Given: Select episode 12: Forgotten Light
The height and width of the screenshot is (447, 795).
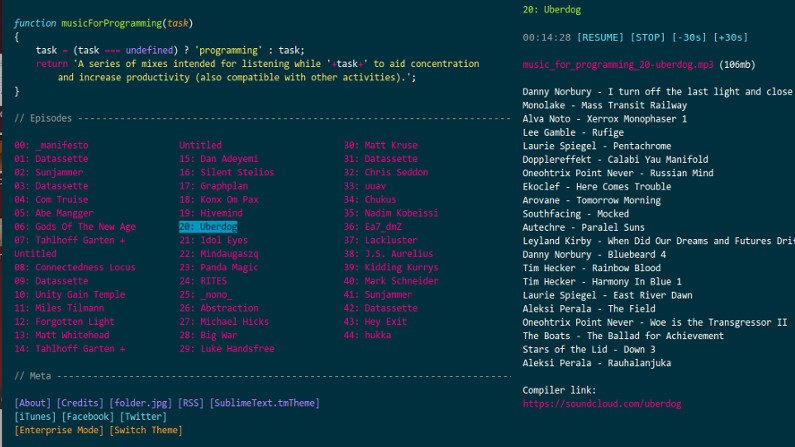Looking at the screenshot, I should tap(64, 321).
